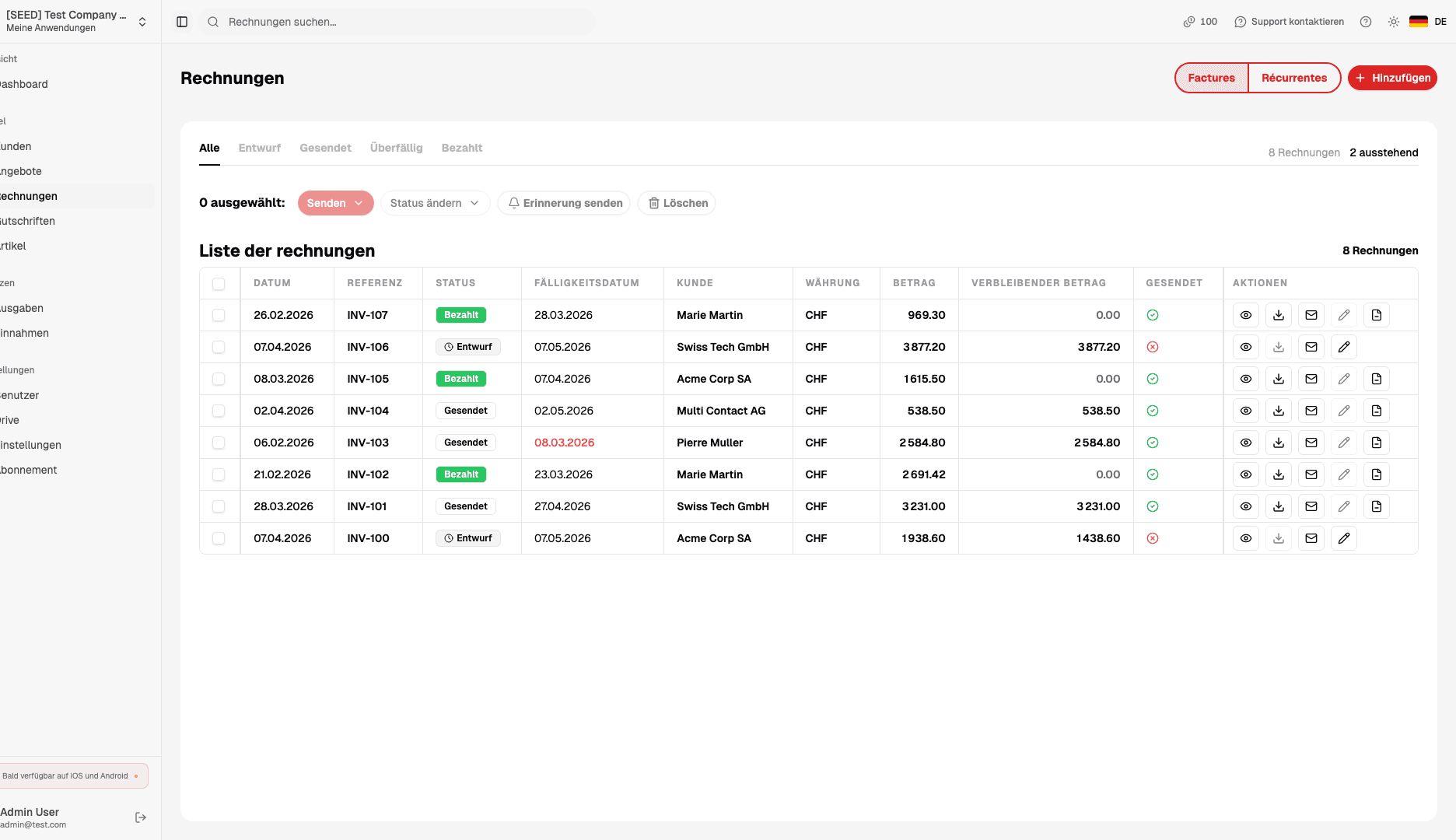The width and height of the screenshot is (1456, 840).
Task: Switch theme using the sun icon
Action: (1393, 22)
